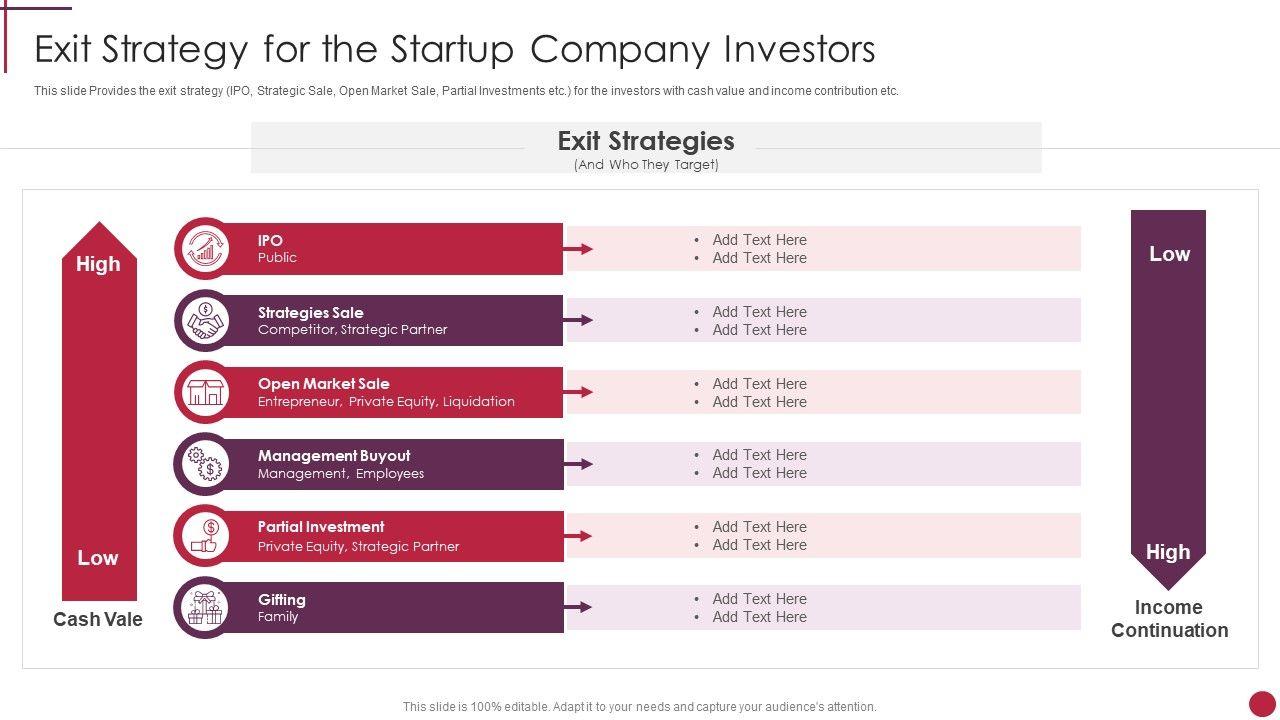Select the Income Continuation caption

(x=1169, y=619)
